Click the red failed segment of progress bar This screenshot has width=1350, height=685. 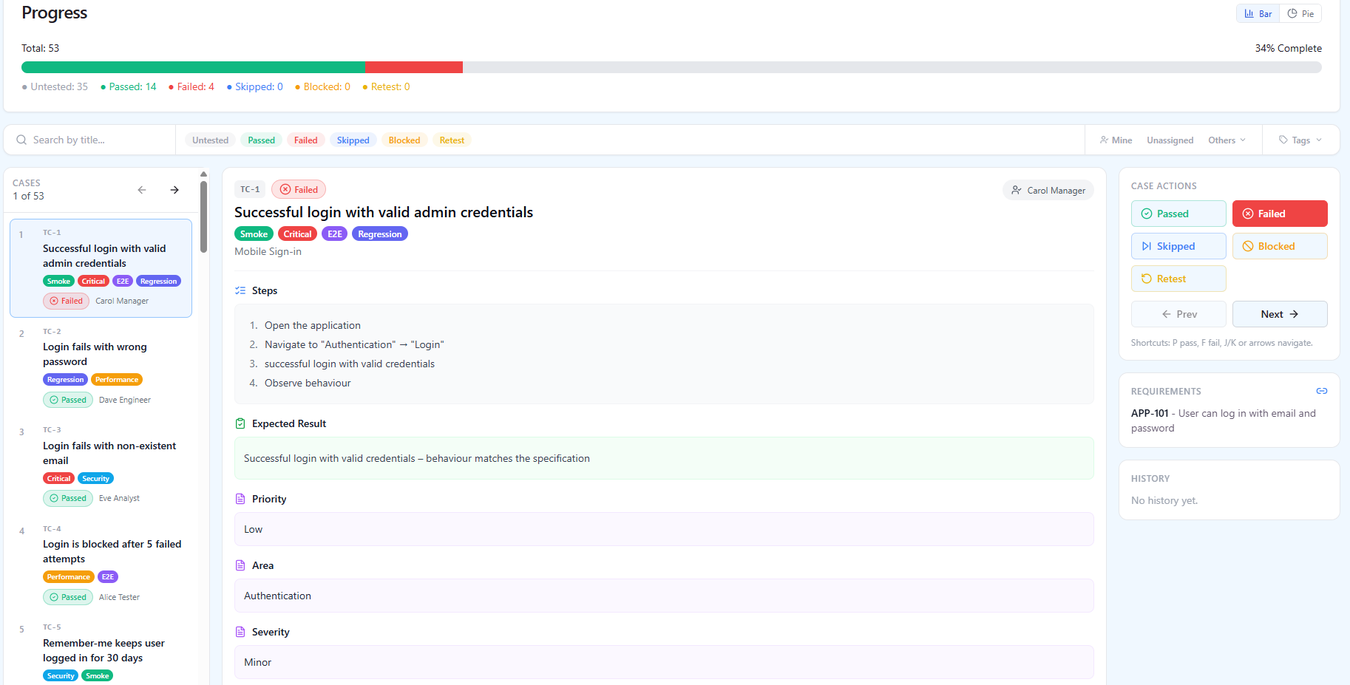(414, 68)
